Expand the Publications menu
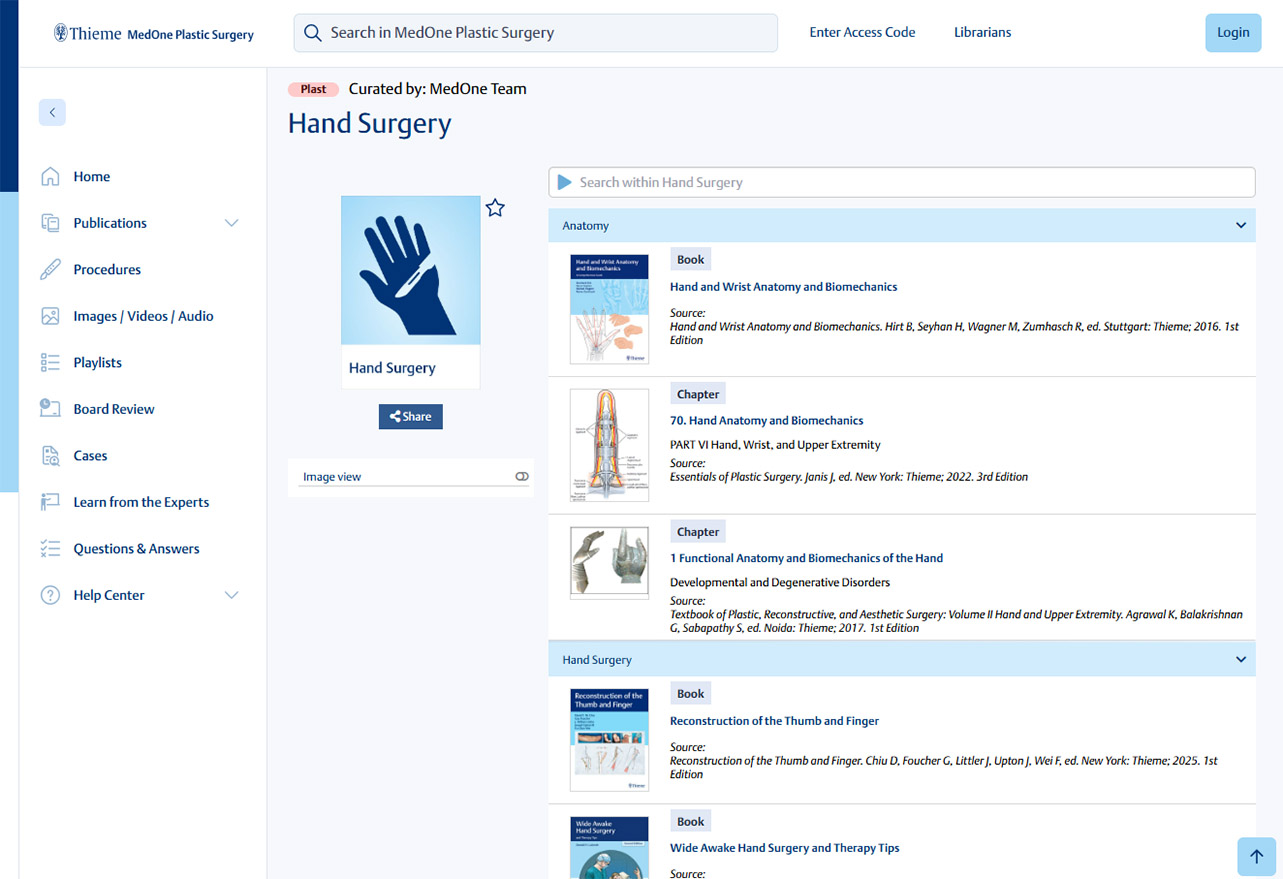This screenshot has height=879, width=1283. (231, 222)
